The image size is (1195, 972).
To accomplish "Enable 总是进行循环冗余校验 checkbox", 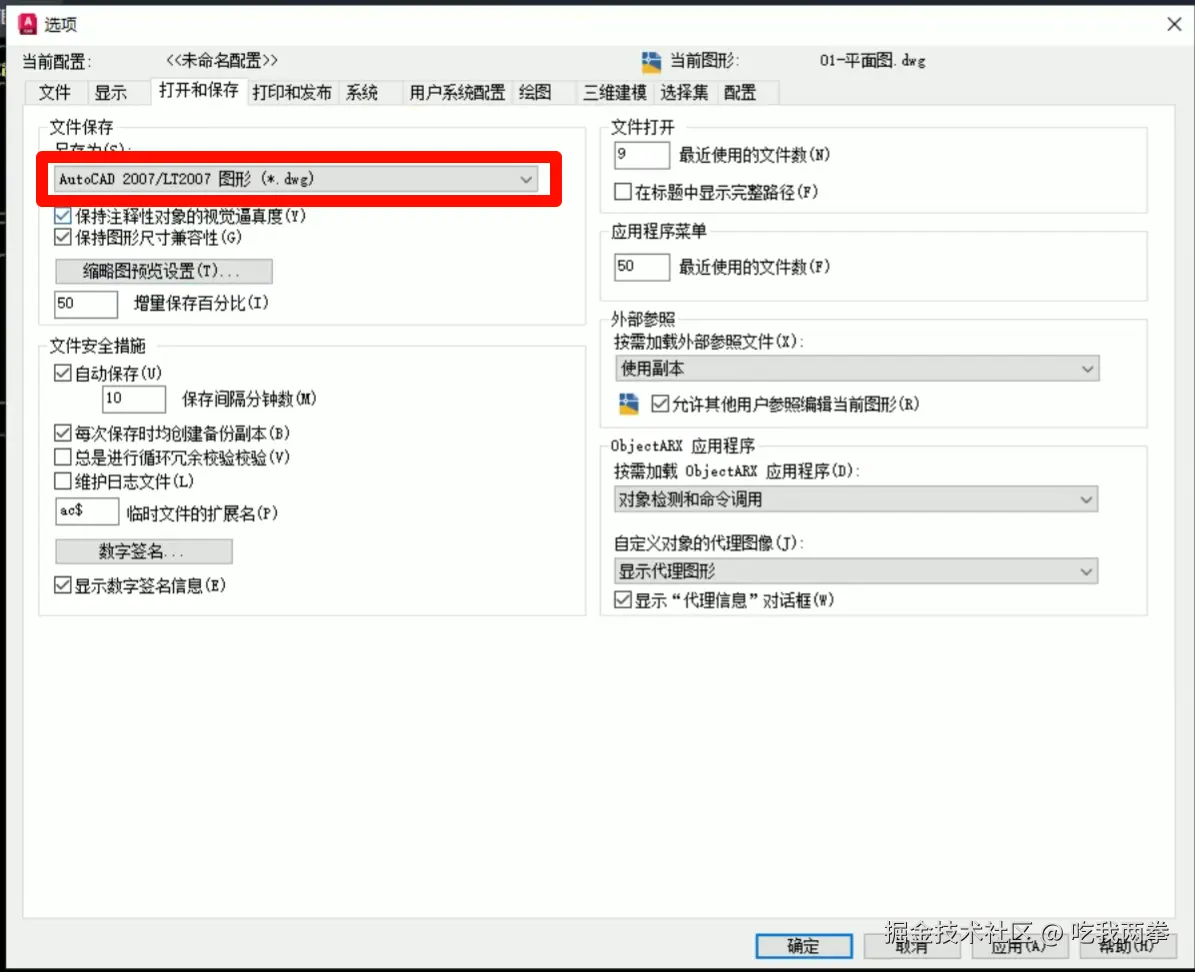I will pos(62,457).
